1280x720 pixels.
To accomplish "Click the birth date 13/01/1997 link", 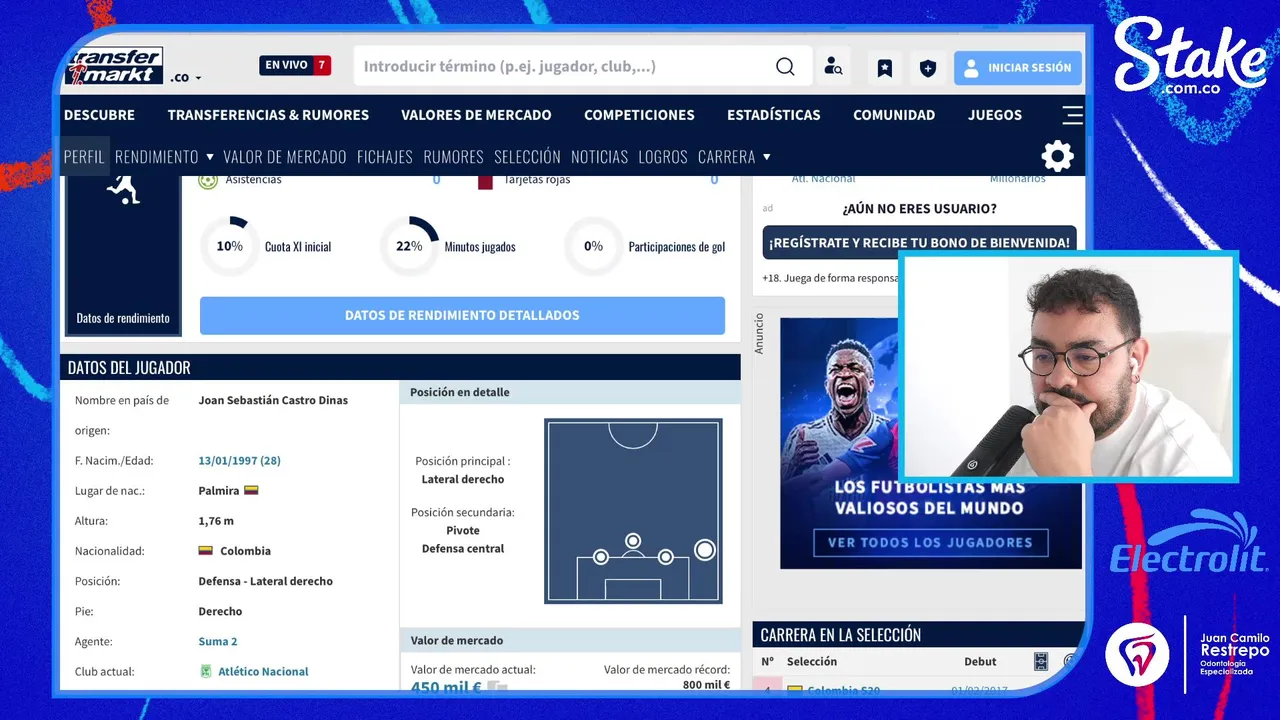I will pos(239,461).
